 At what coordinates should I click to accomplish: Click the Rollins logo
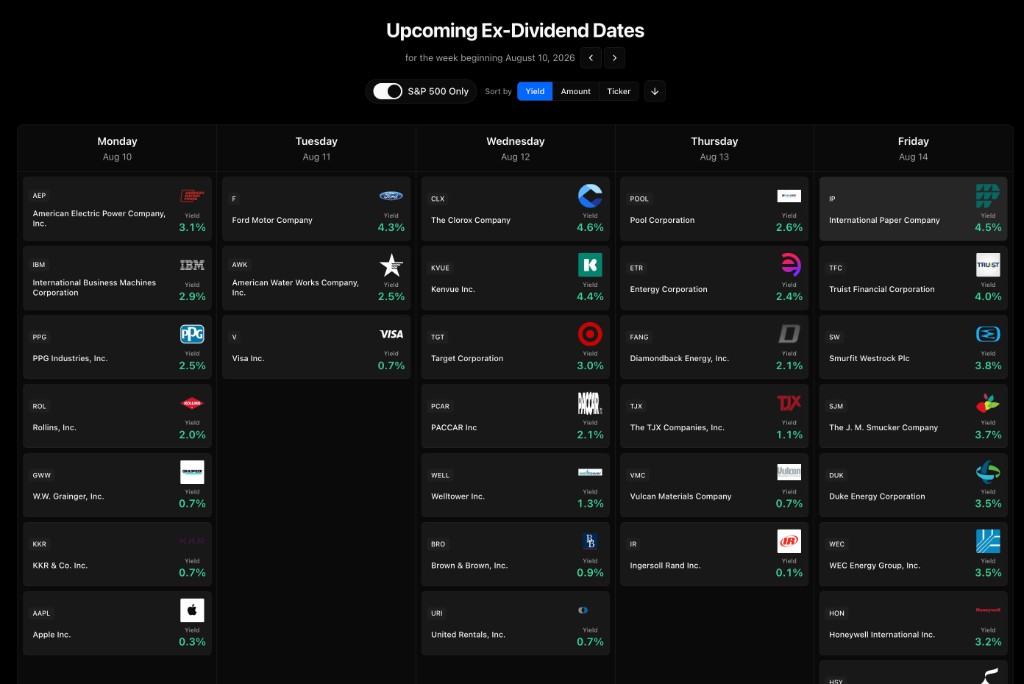(x=192, y=403)
